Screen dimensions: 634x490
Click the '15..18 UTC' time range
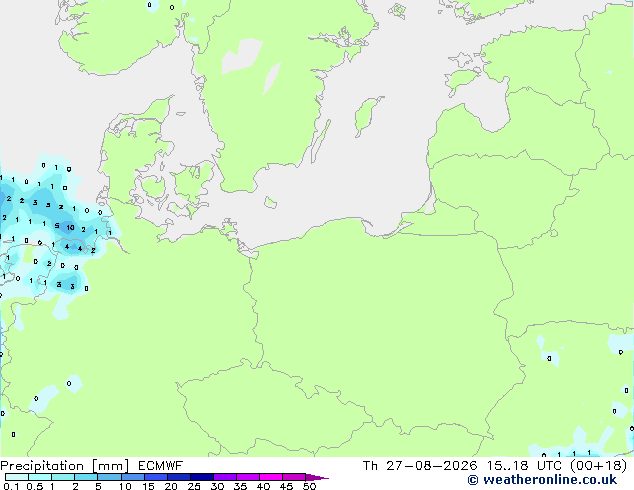[x=524, y=466]
